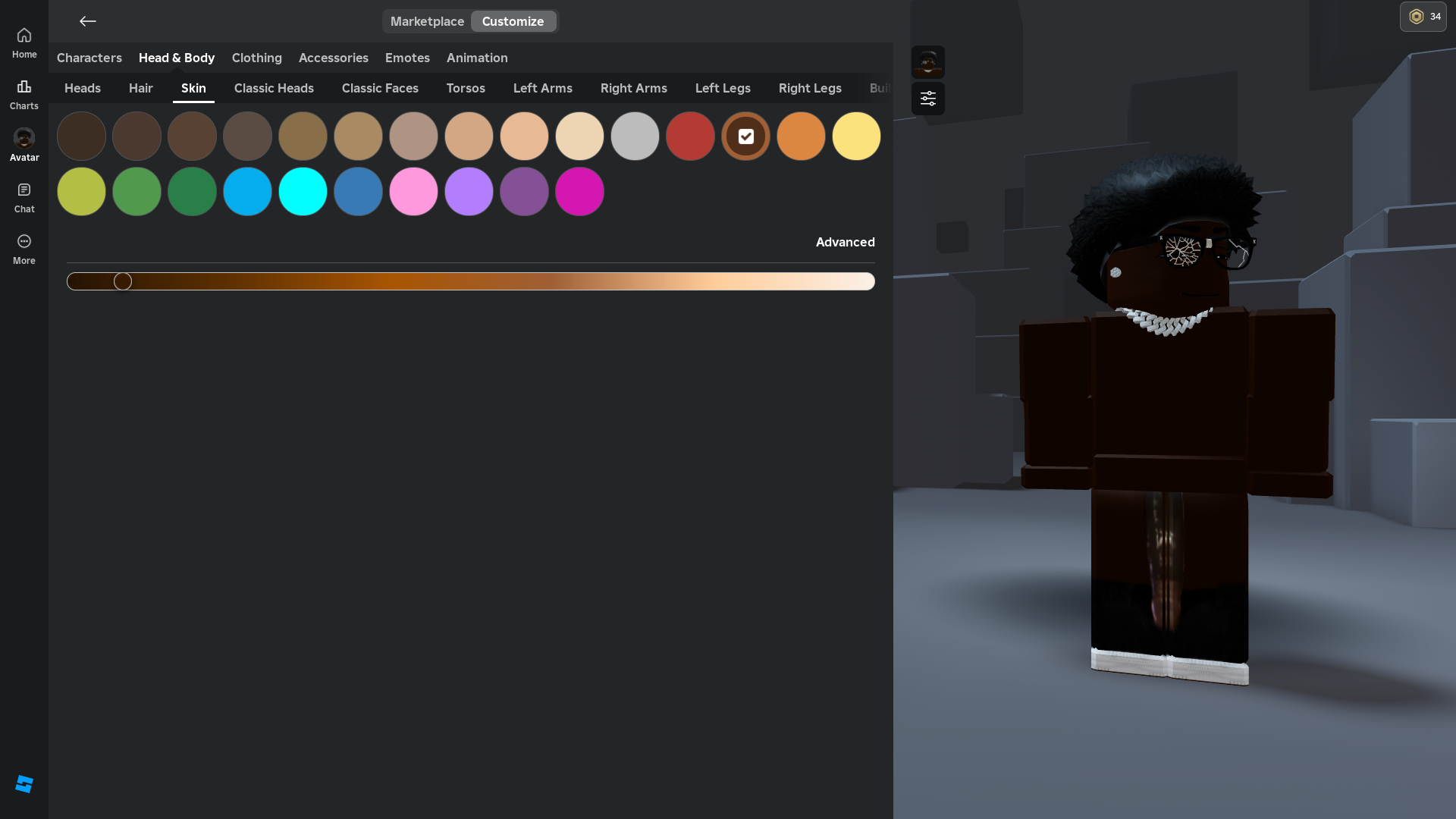Click the Avatar sidebar icon

[x=24, y=145]
